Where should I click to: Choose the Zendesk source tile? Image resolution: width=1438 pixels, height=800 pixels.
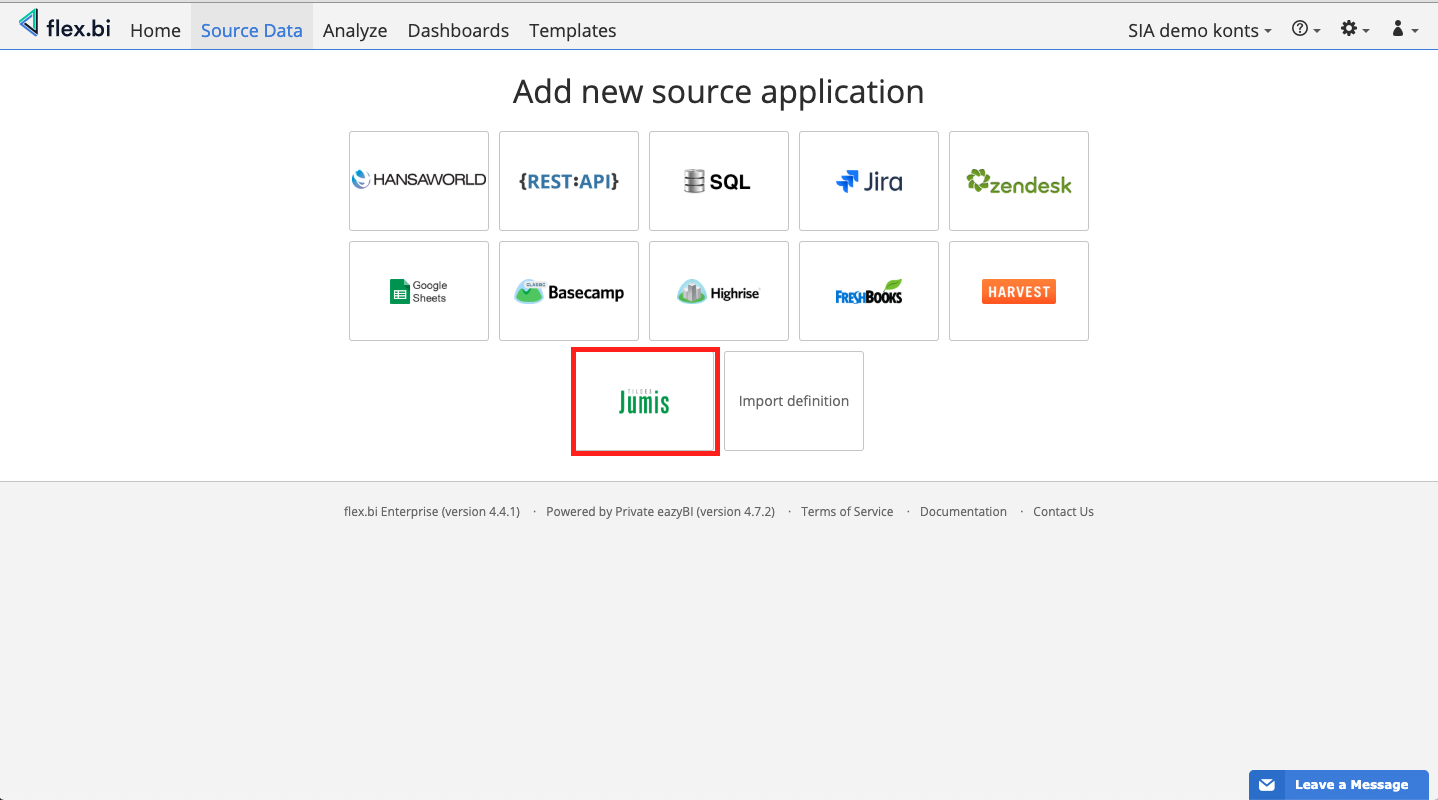pyautogui.click(x=1018, y=181)
